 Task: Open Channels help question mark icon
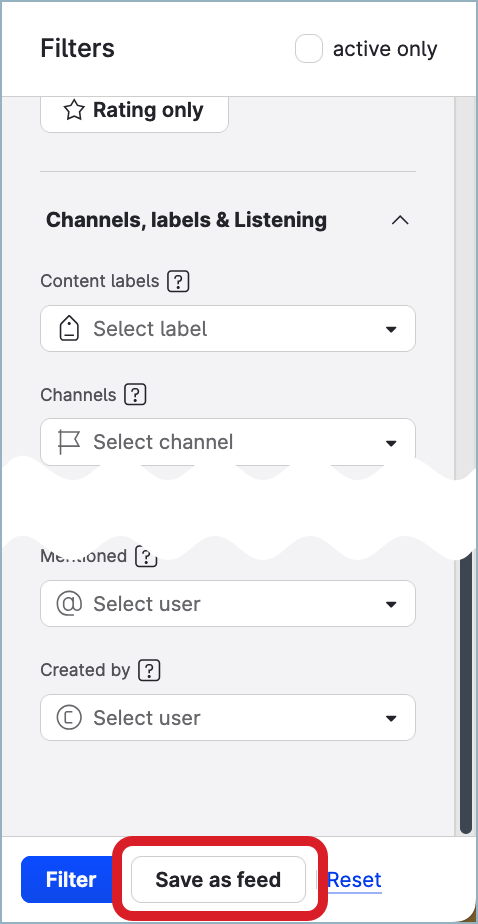coord(135,394)
